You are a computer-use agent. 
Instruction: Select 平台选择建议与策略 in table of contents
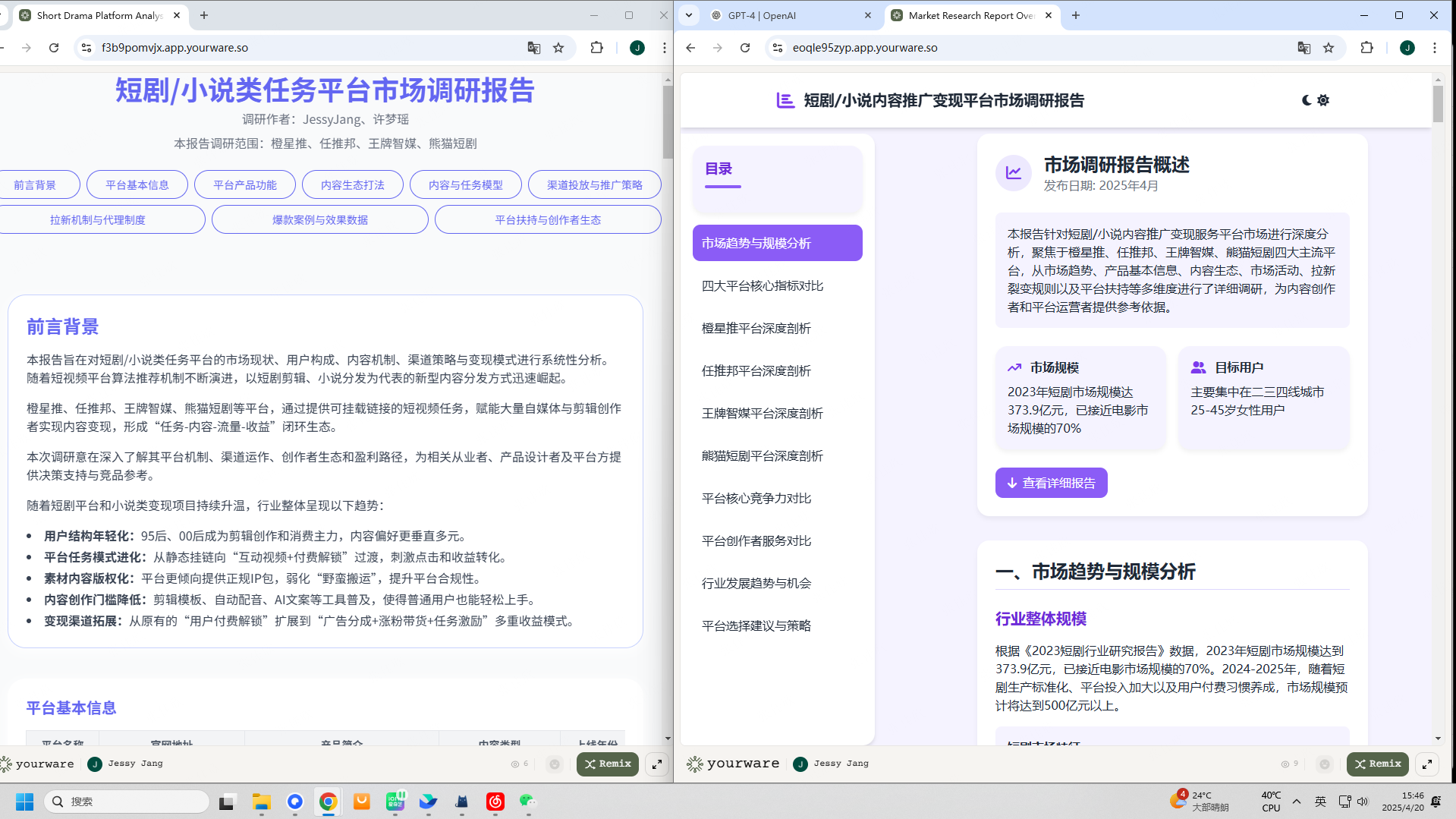(x=777, y=625)
